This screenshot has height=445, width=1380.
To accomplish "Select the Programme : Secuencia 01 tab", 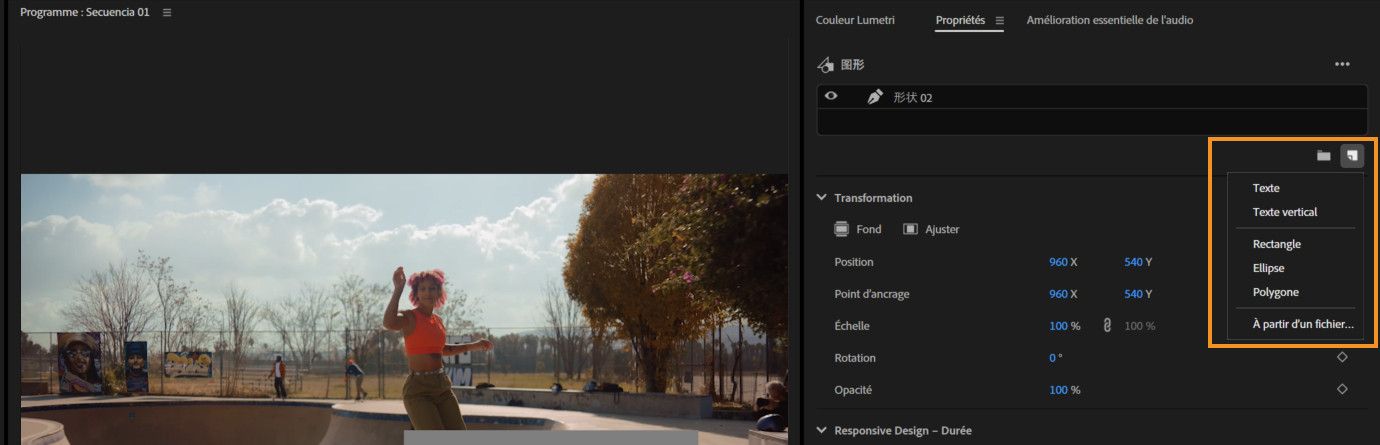I will click(84, 12).
